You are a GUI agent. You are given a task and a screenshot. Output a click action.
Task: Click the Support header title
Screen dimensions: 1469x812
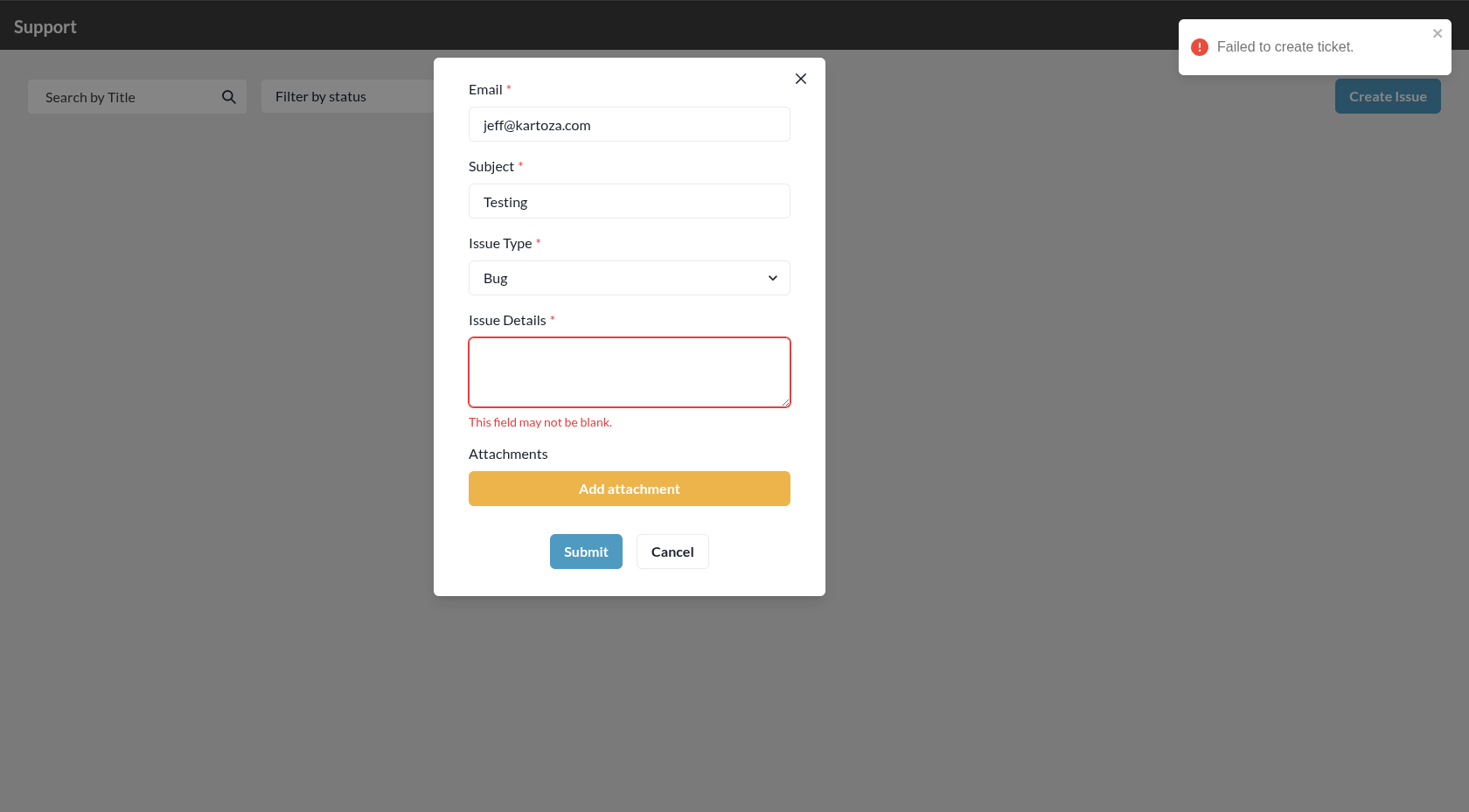pos(45,27)
